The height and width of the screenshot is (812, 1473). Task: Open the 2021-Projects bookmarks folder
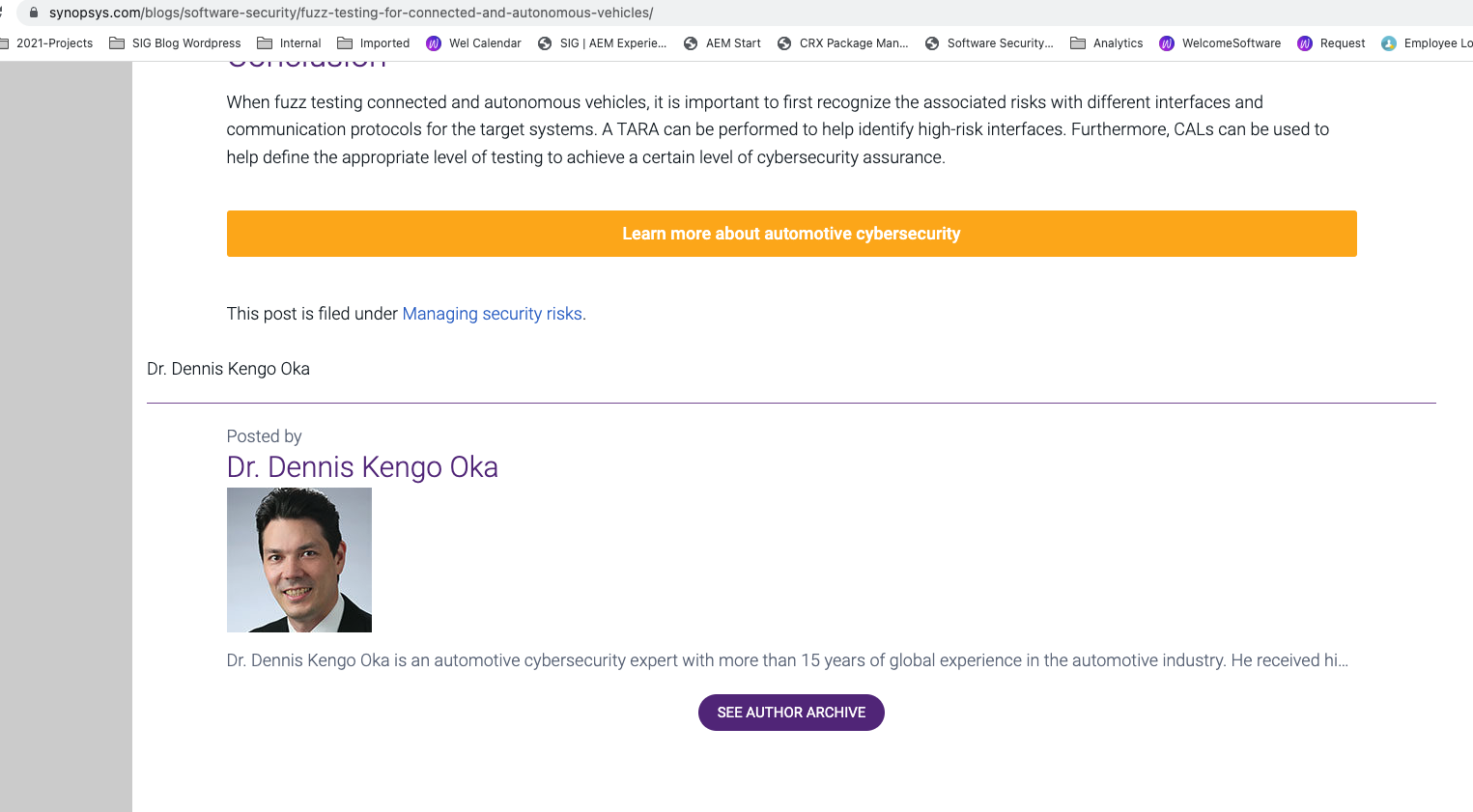click(x=46, y=43)
